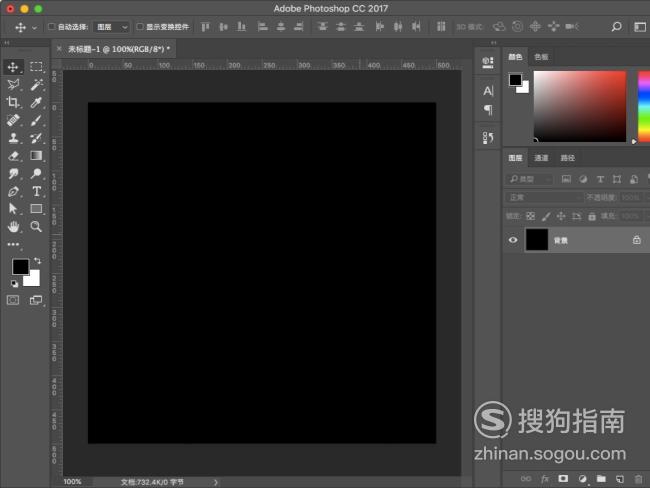The height and width of the screenshot is (488, 650).
Task: Open the workspace switcher icon
Action: (x=640, y=27)
